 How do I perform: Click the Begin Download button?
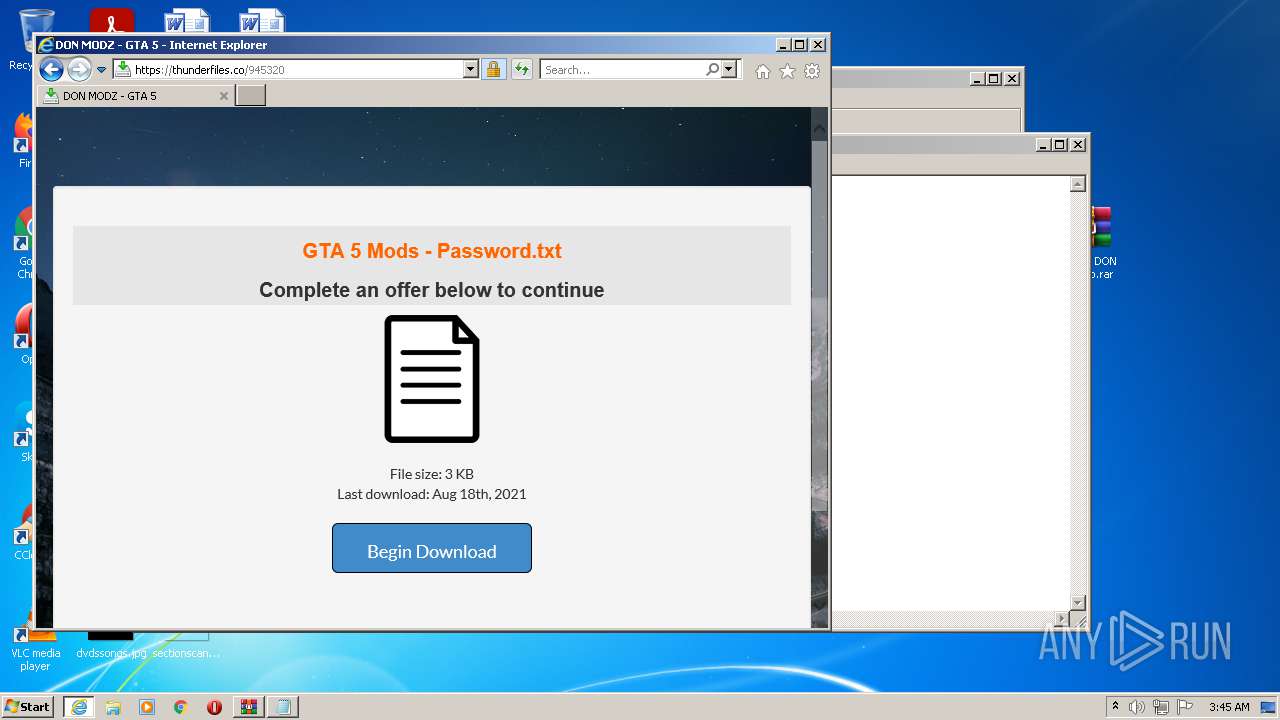pyautogui.click(x=432, y=548)
